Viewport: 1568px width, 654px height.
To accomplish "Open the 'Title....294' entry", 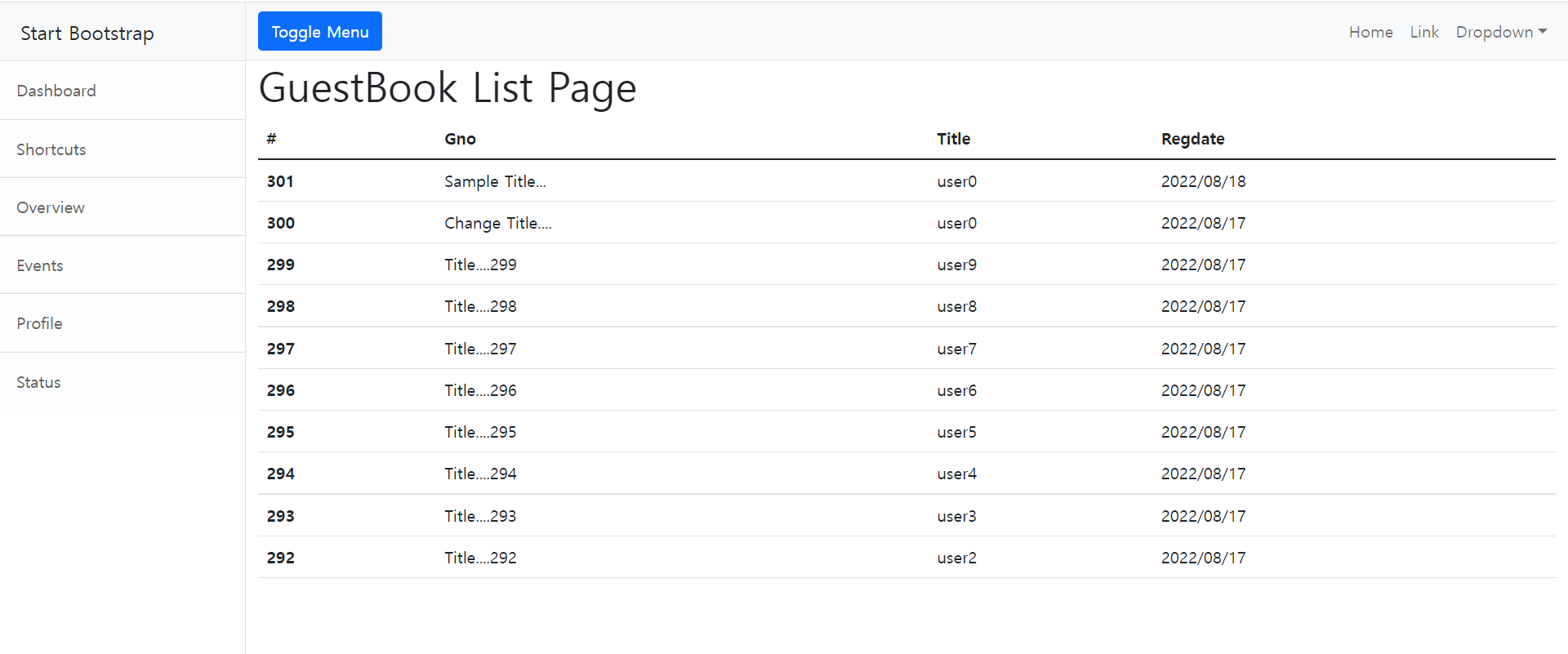I will [x=480, y=474].
